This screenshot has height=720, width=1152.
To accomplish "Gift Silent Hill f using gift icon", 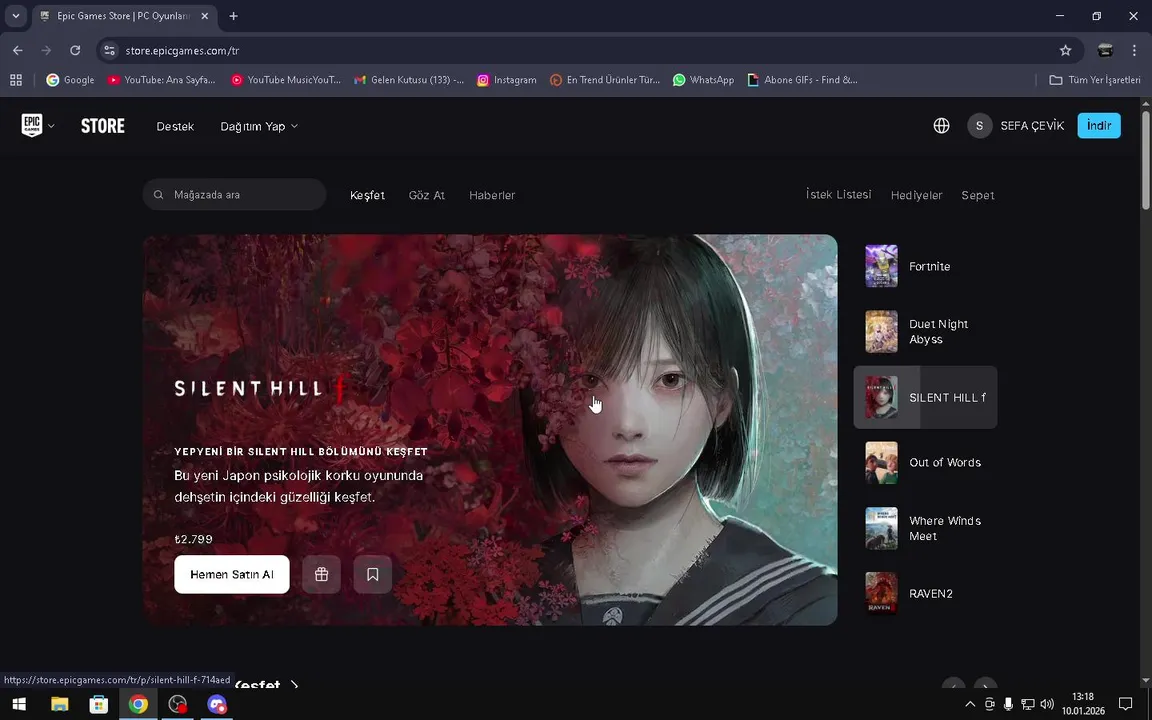I will pos(321,575).
